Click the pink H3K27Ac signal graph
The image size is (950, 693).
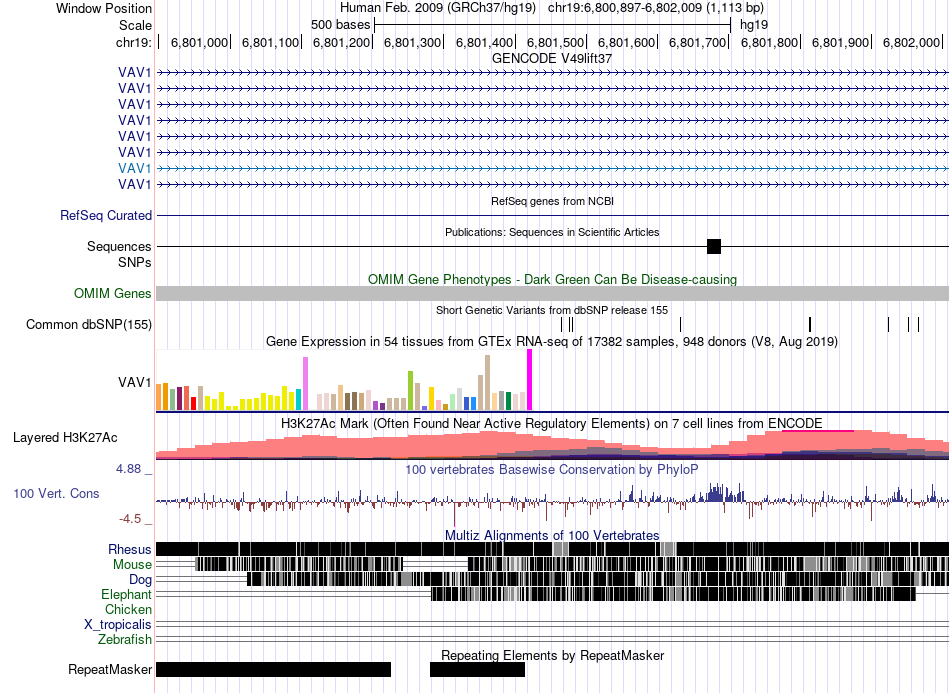(x=553, y=445)
